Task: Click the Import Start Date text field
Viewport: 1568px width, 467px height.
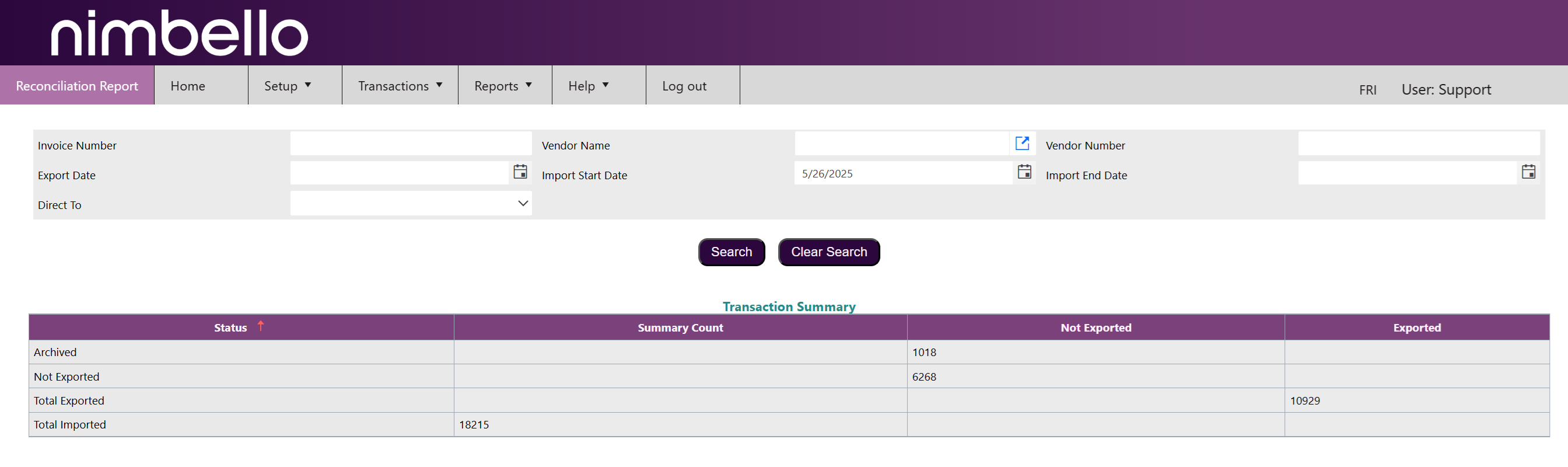Action: click(902, 173)
